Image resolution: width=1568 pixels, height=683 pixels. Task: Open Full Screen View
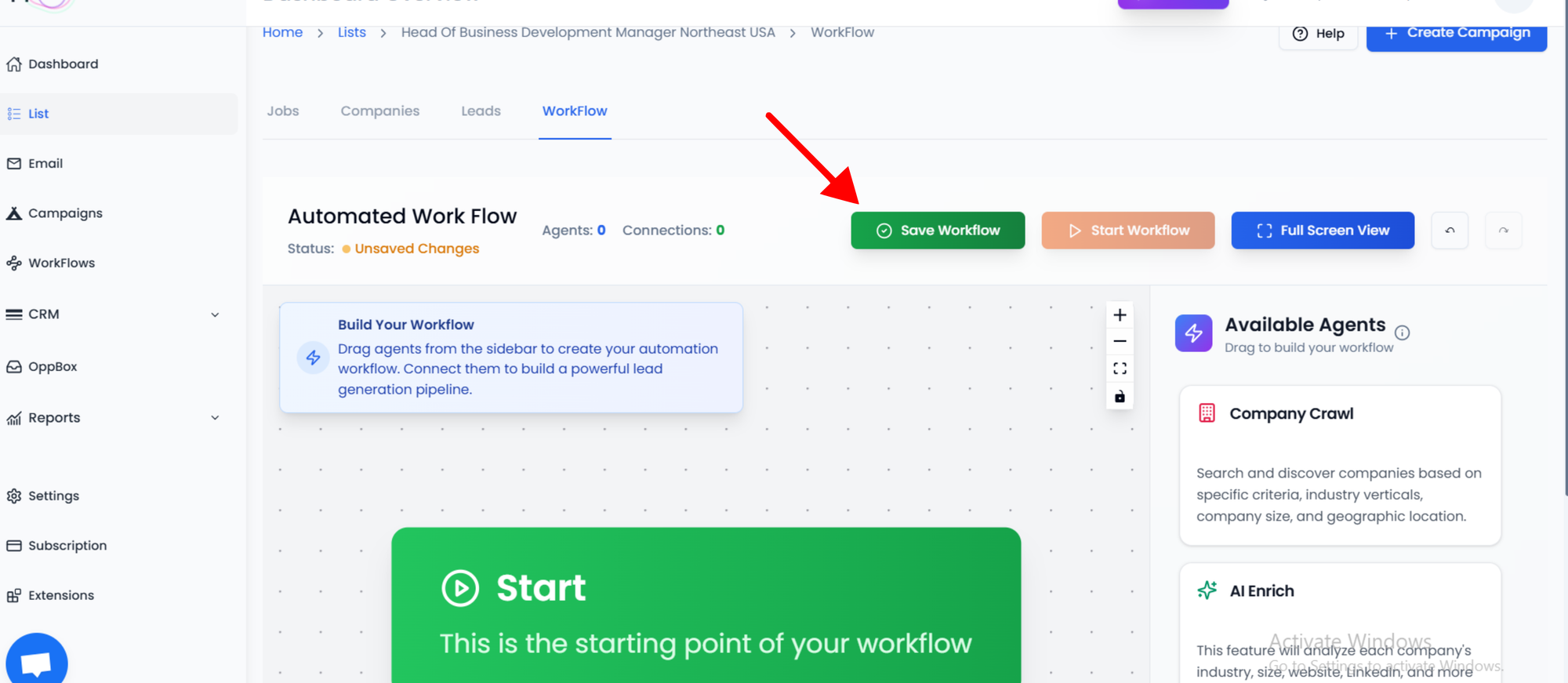click(x=1322, y=231)
